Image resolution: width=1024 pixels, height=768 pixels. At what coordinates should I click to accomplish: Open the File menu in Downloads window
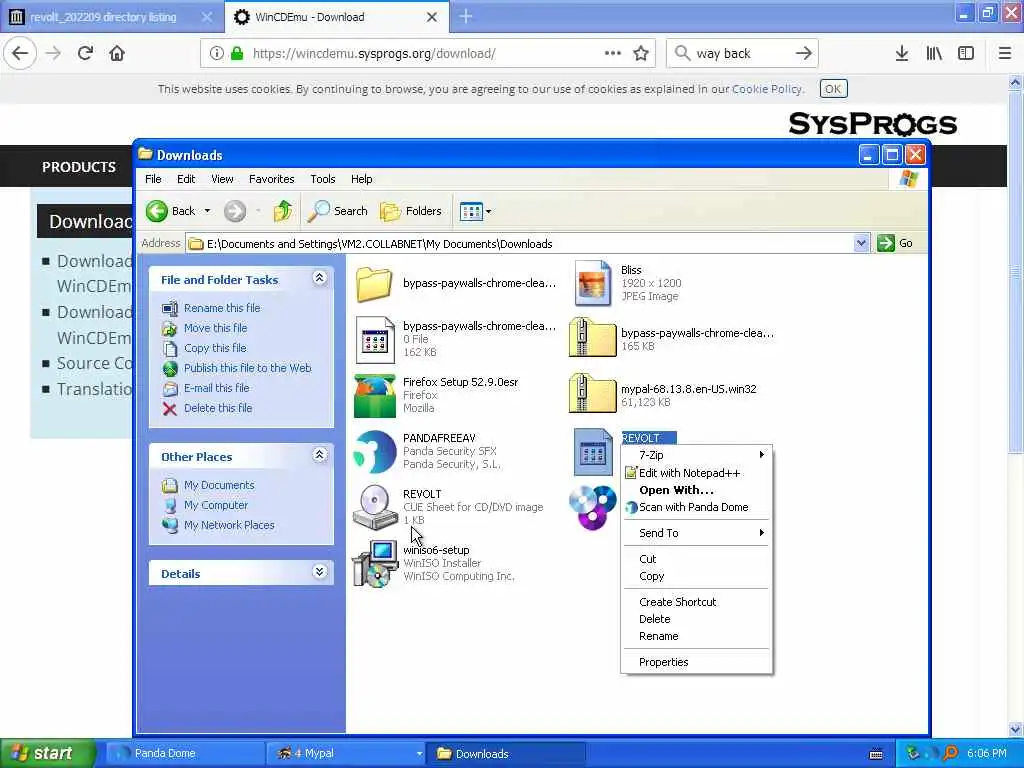click(x=153, y=179)
